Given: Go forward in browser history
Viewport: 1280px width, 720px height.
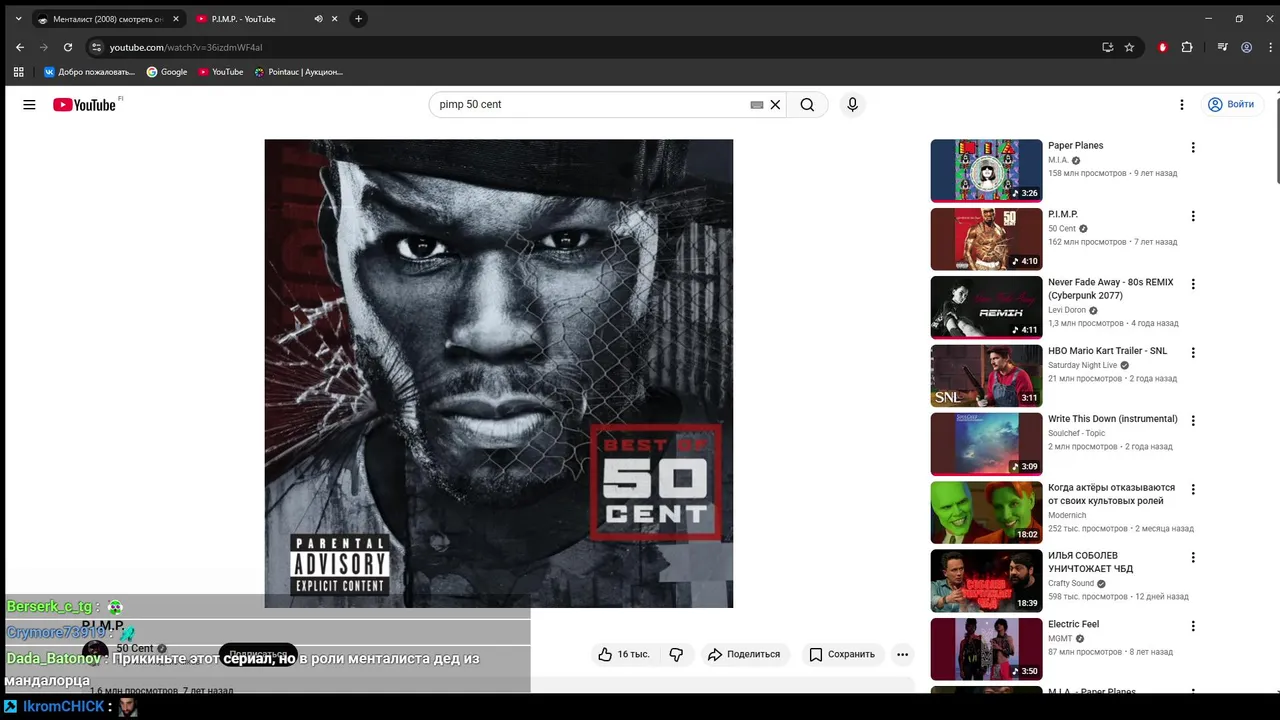Looking at the screenshot, I should [x=44, y=47].
